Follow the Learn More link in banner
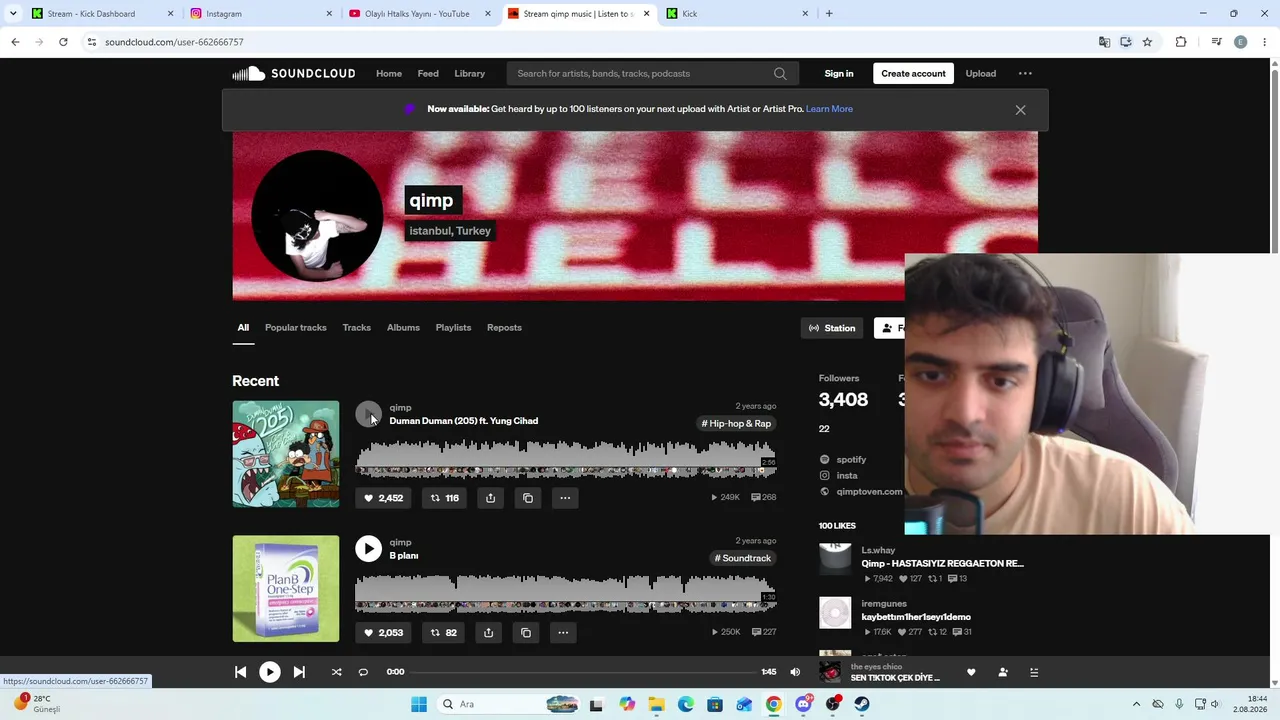This screenshot has height=720, width=1280. pyautogui.click(x=829, y=109)
